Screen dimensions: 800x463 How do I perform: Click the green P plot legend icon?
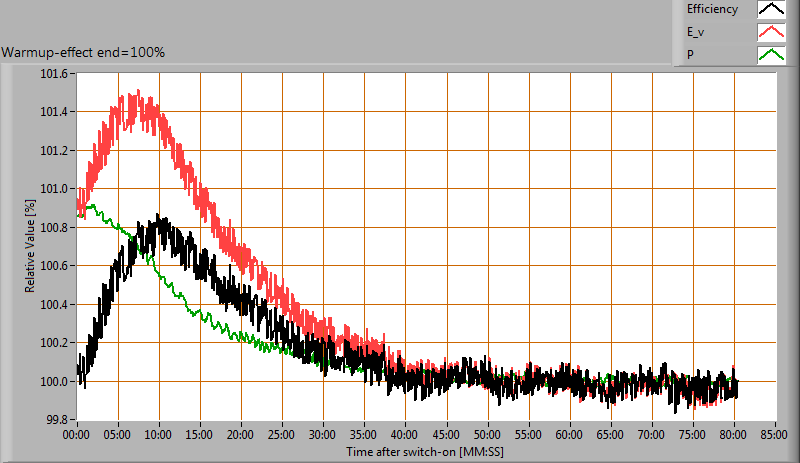click(770, 55)
